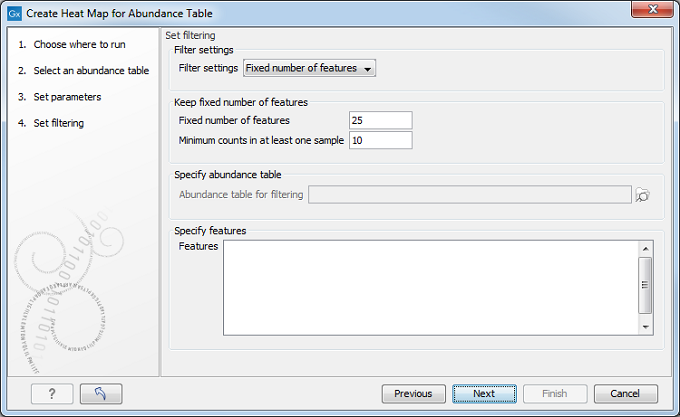This screenshot has height=417, width=680.
Task: Click the Features list scroll up arrow
Action: click(646, 248)
